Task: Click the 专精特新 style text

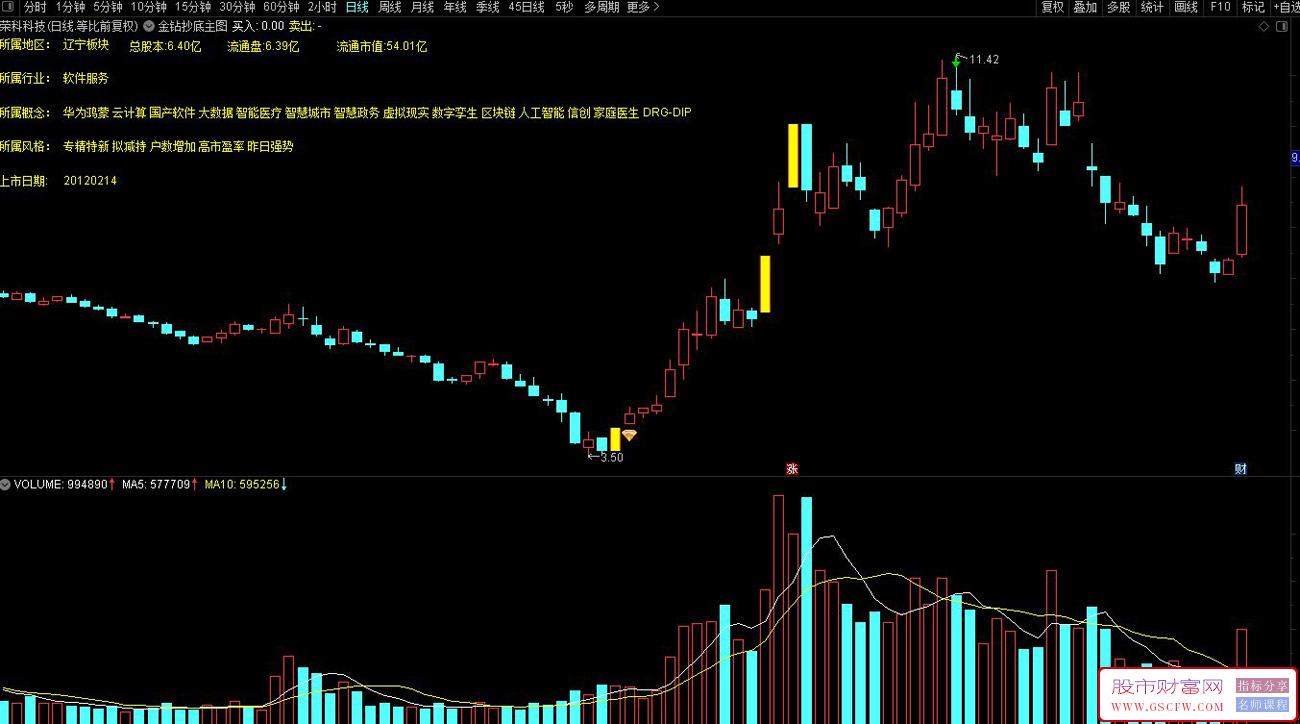Action: click(x=86, y=147)
